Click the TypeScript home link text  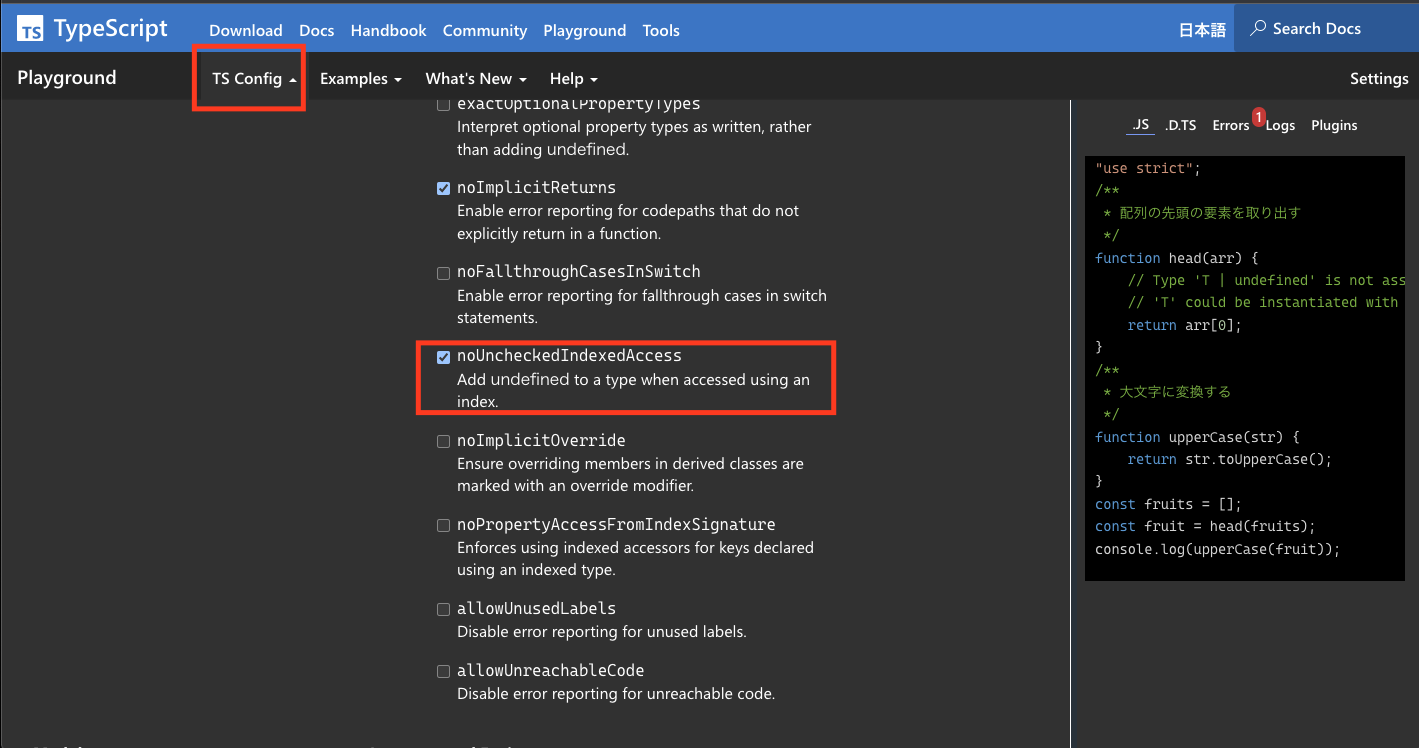click(x=111, y=28)
